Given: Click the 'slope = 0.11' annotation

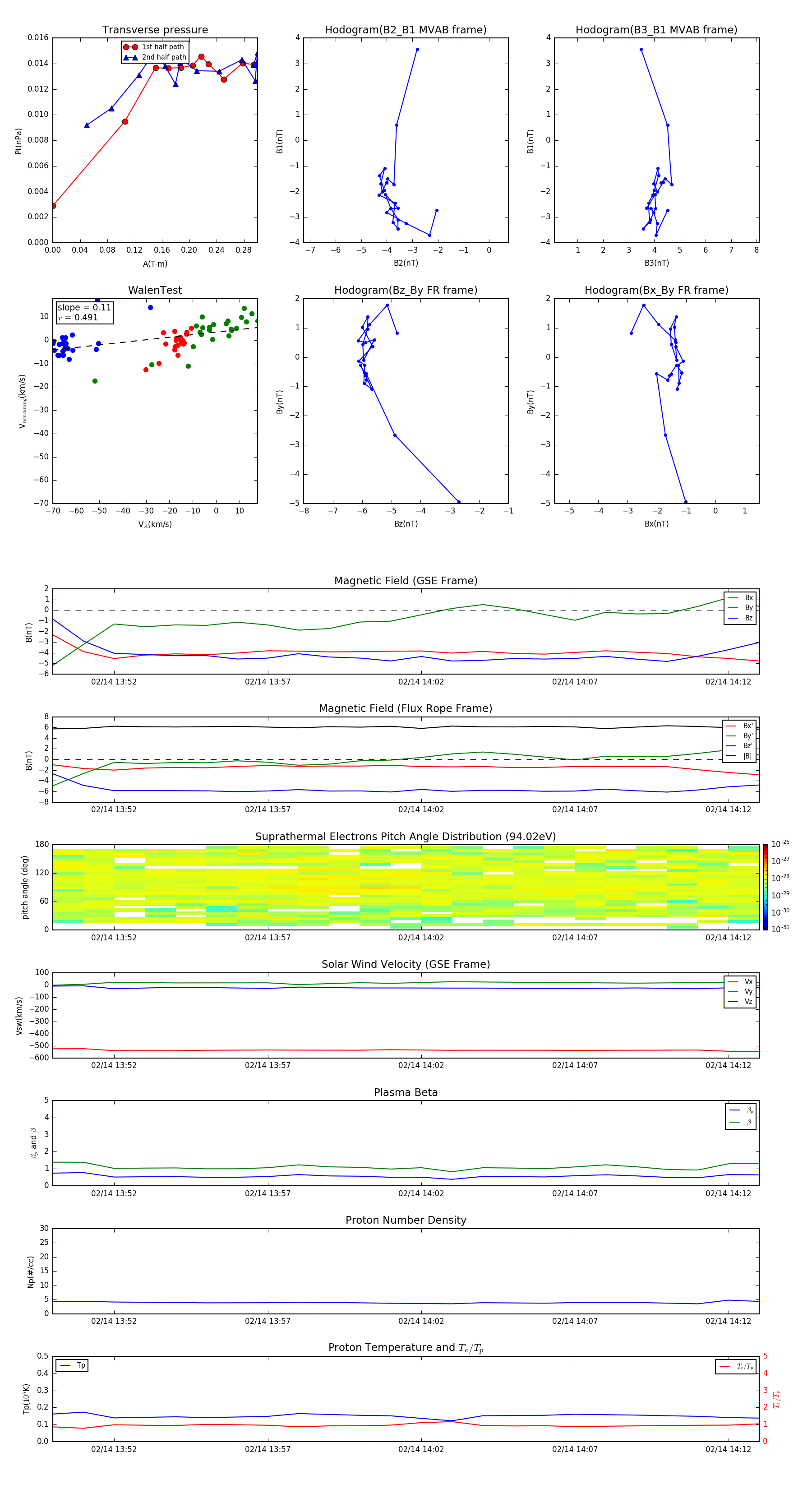Looking at the screenshot, I should click(x=84, y=308).
